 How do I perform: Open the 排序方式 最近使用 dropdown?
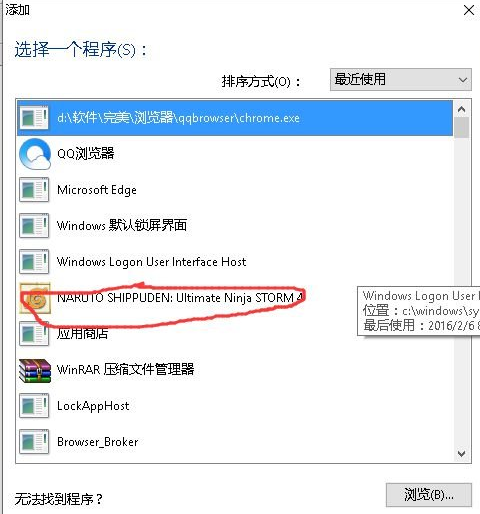401,80
